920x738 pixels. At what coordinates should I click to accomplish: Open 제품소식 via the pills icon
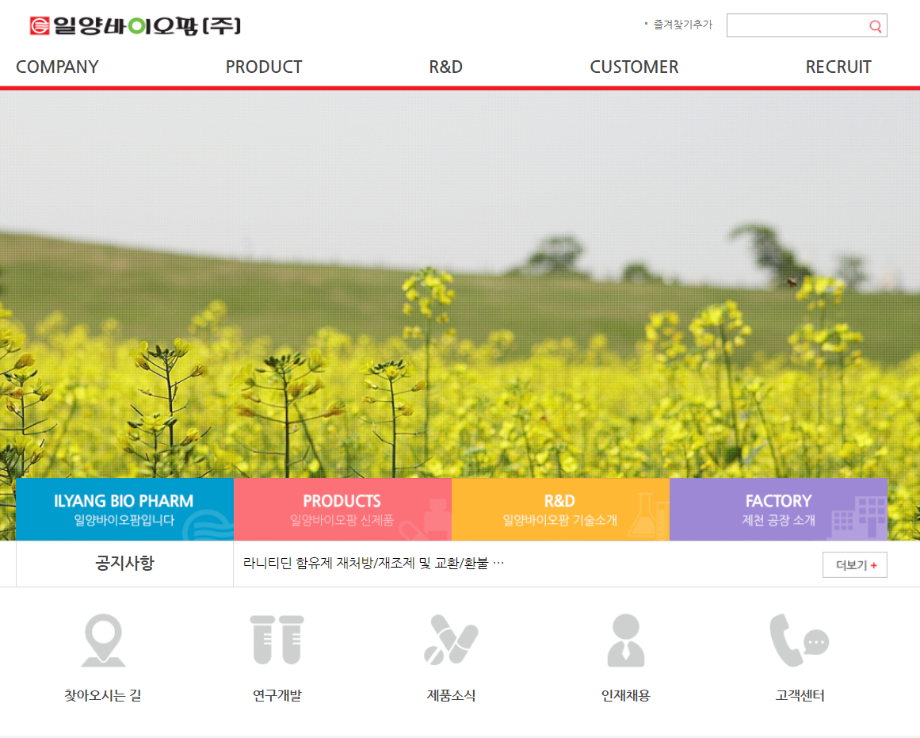coord(453,637)
